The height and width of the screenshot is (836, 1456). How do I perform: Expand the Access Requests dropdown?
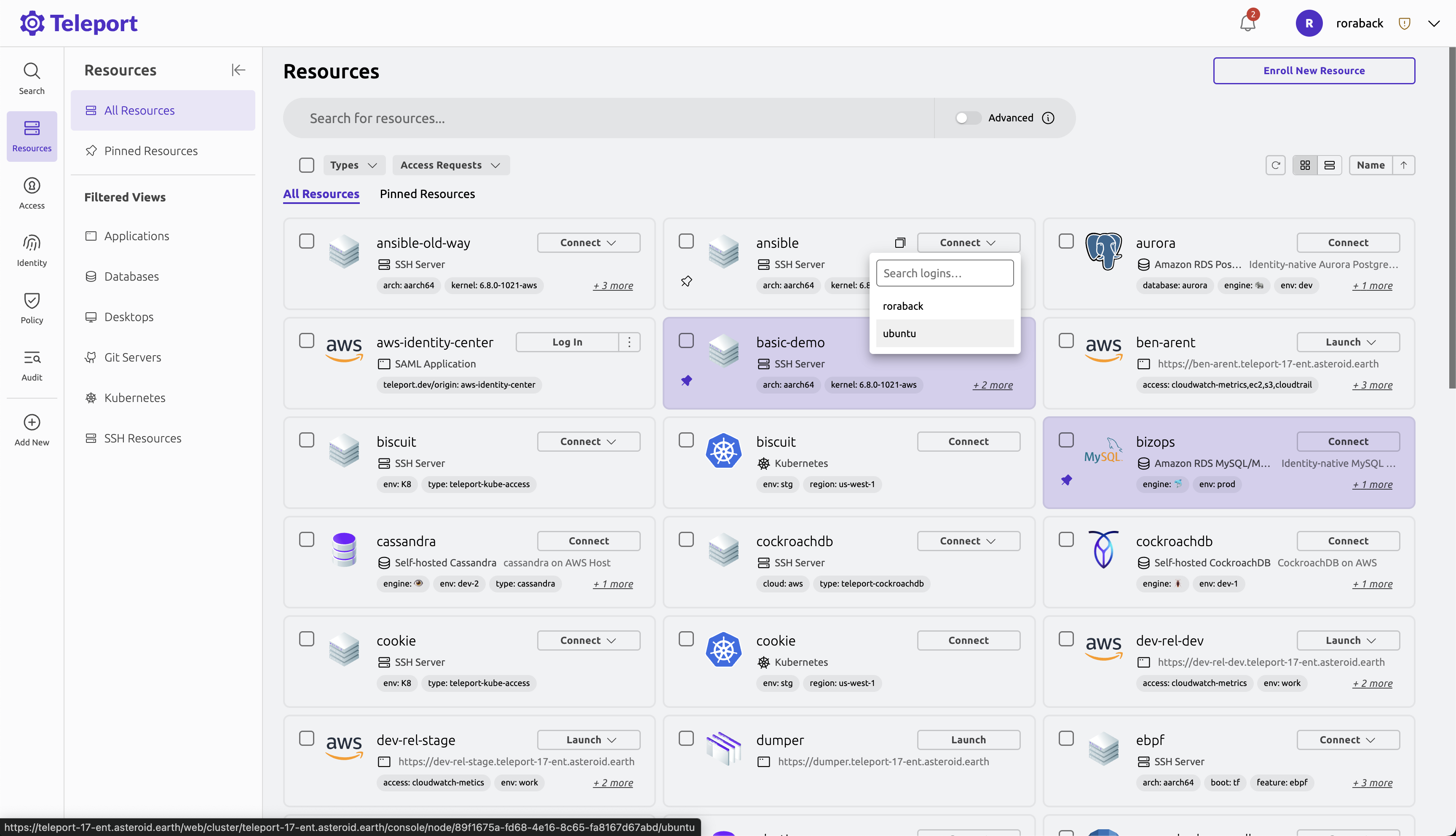pyautogui.click(x=450, y=165)
